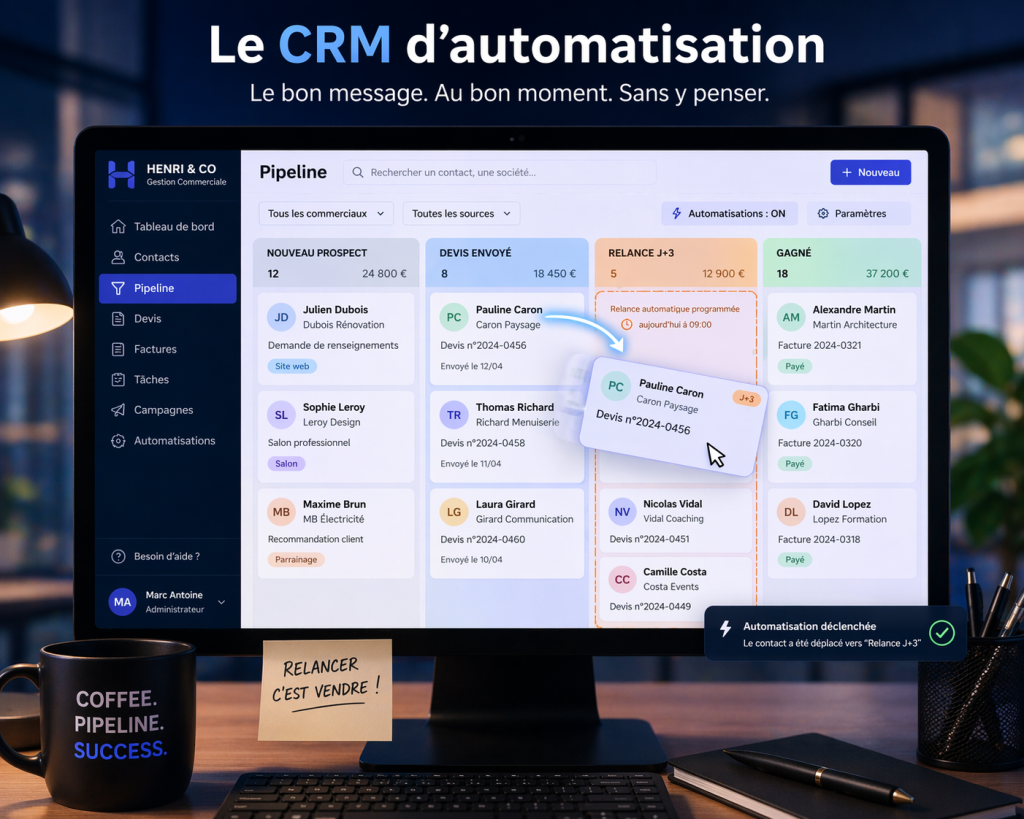Click the + Nouveau button

point(871,172)
